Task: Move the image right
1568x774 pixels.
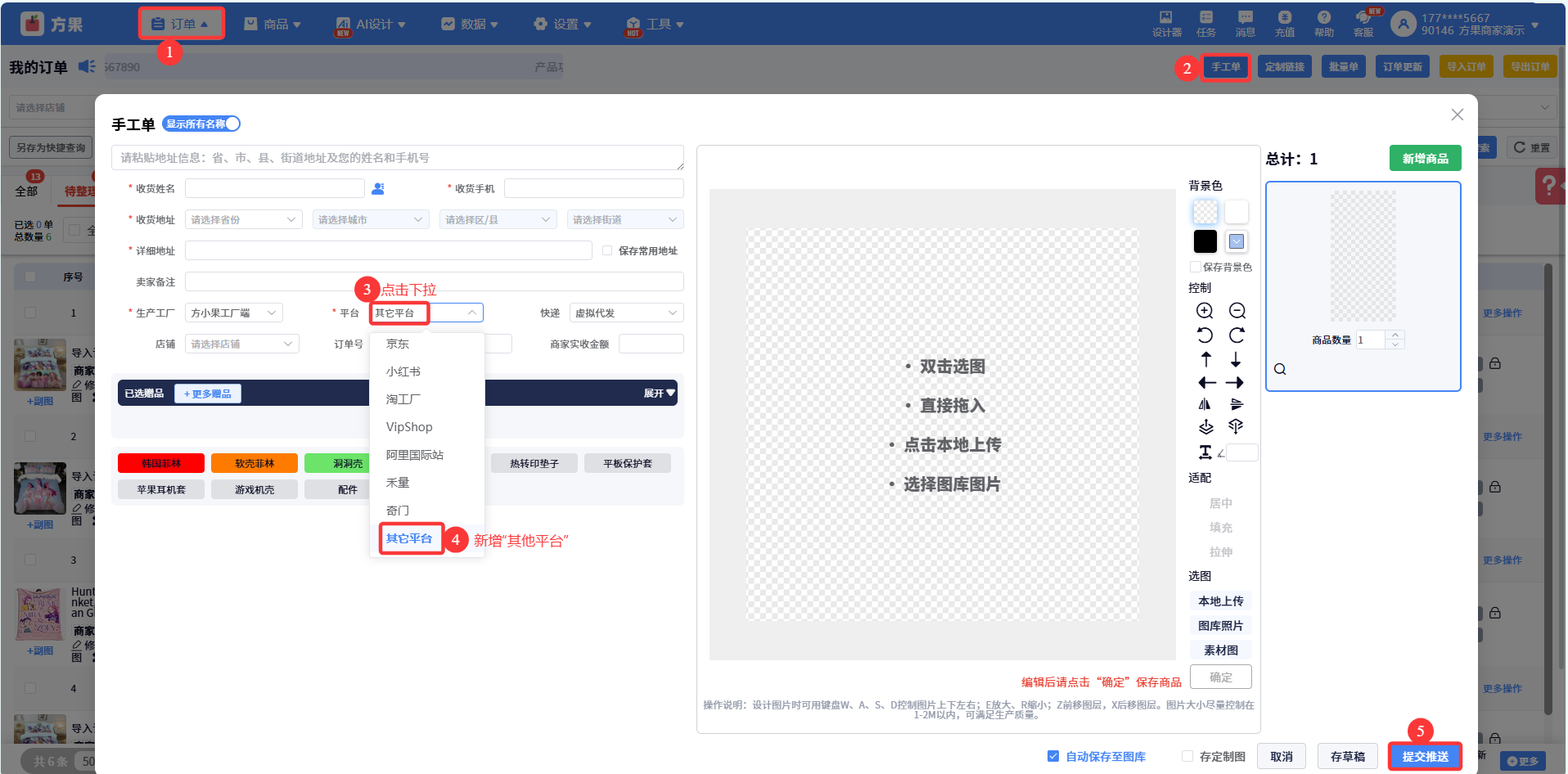Action: click(1235, 383)
